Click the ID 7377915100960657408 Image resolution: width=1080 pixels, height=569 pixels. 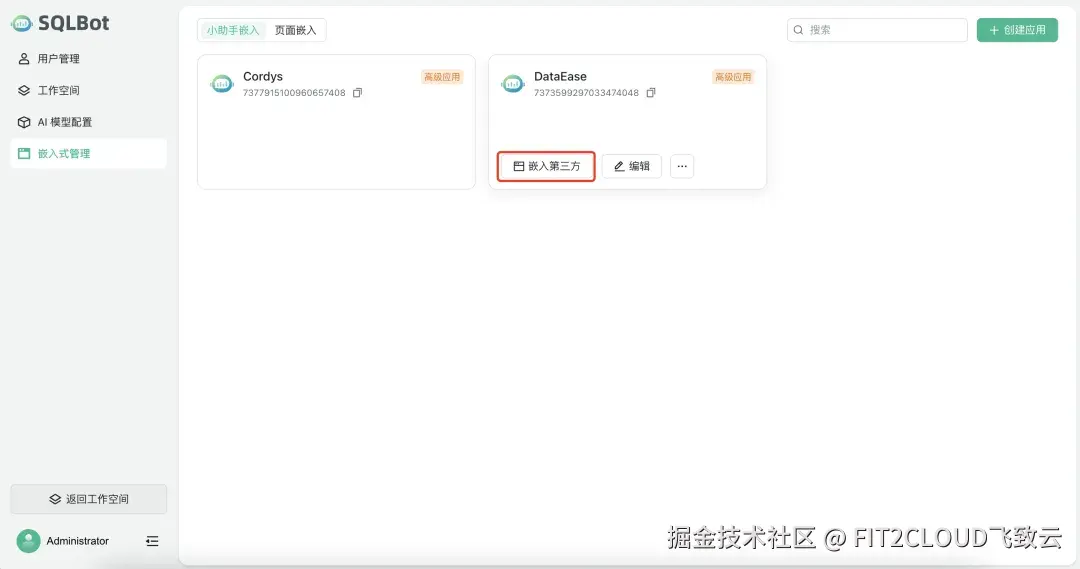click(x=294, y=93)
